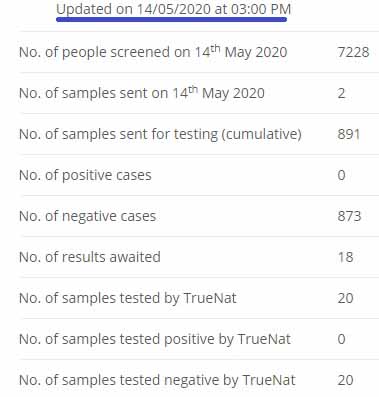Click the results awaited value 18
This screenshot has height=397, width=379.
pos(345,257)
